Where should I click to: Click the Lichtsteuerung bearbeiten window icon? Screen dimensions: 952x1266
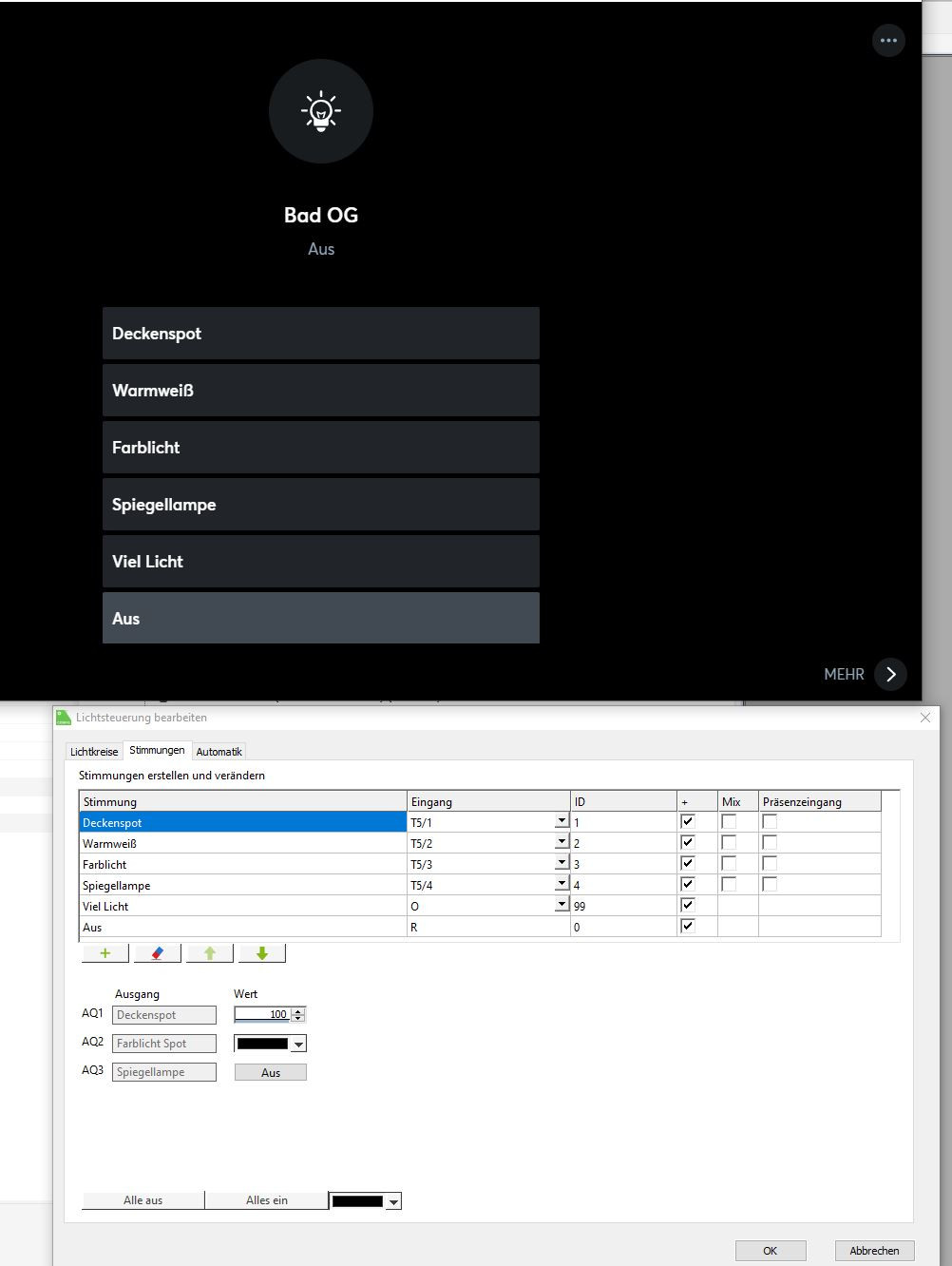64,718
